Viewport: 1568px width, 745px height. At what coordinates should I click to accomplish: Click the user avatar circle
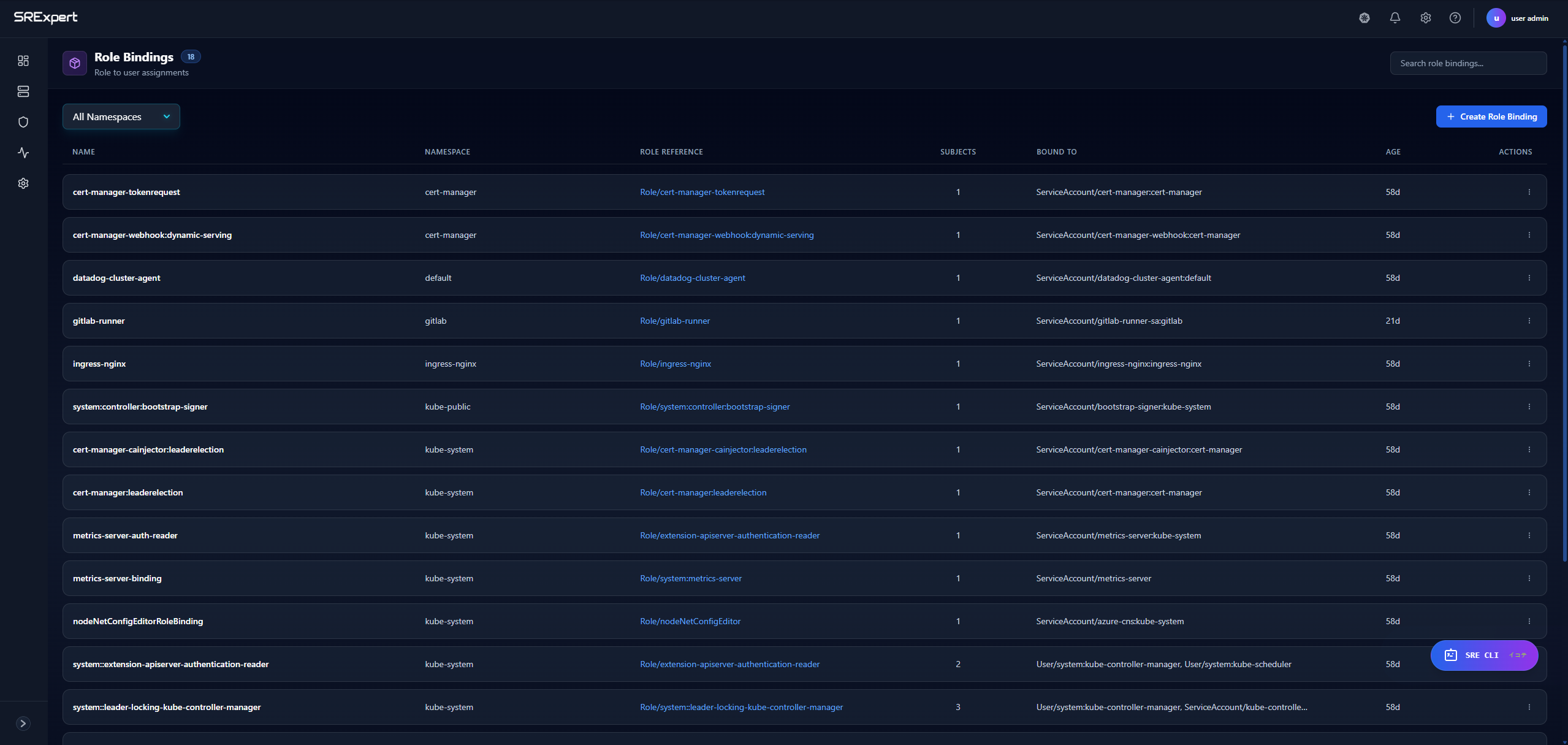1496,18
